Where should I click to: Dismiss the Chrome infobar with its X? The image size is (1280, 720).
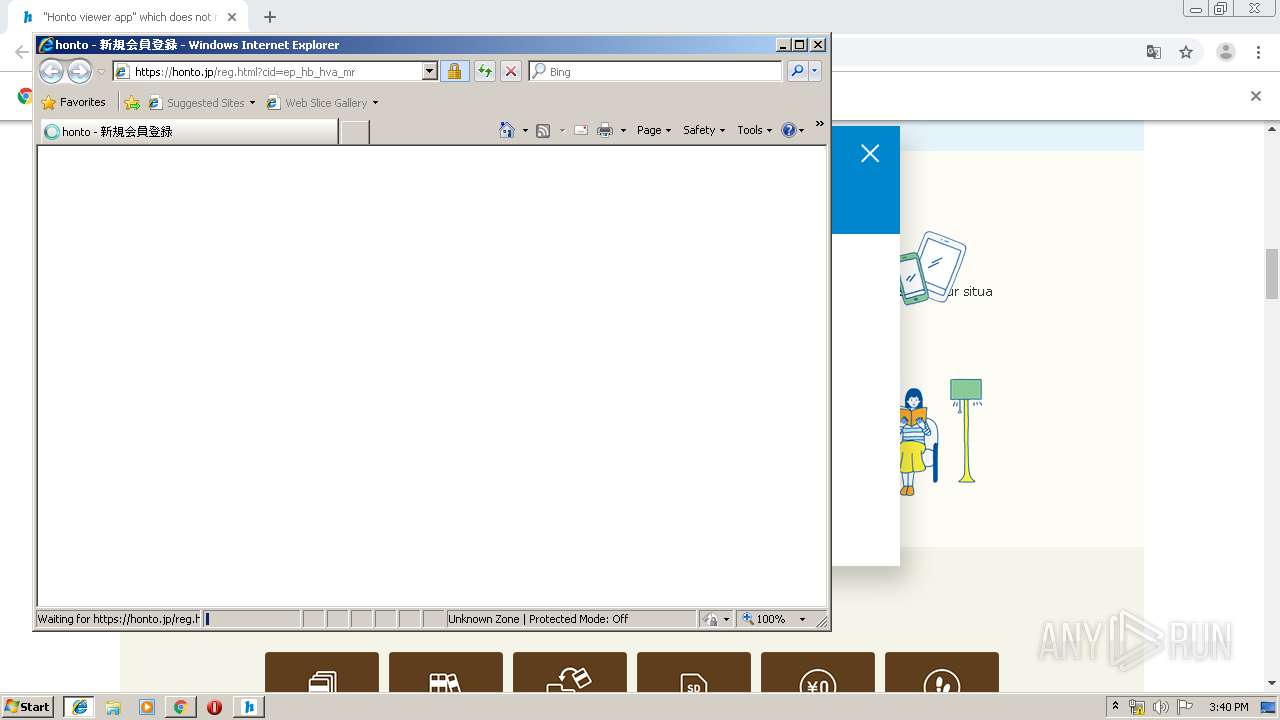tap(1256, 96)
